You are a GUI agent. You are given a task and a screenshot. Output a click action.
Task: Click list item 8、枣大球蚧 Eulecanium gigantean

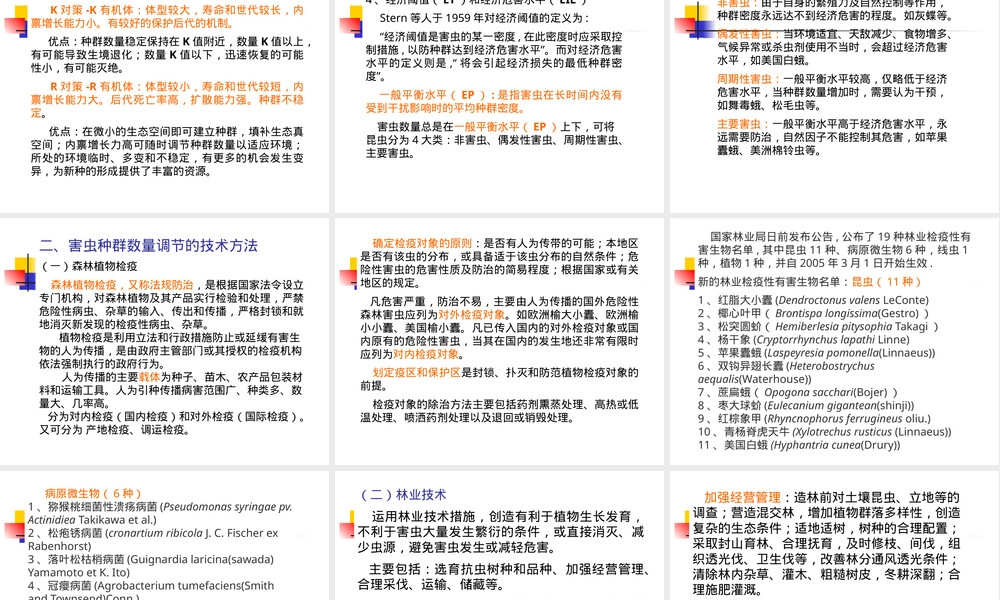806,406
